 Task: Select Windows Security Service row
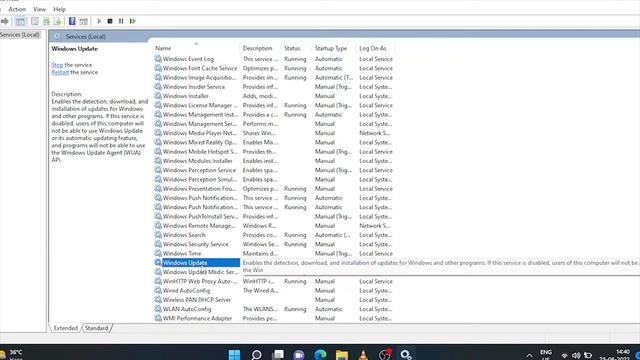coord(273,244)
